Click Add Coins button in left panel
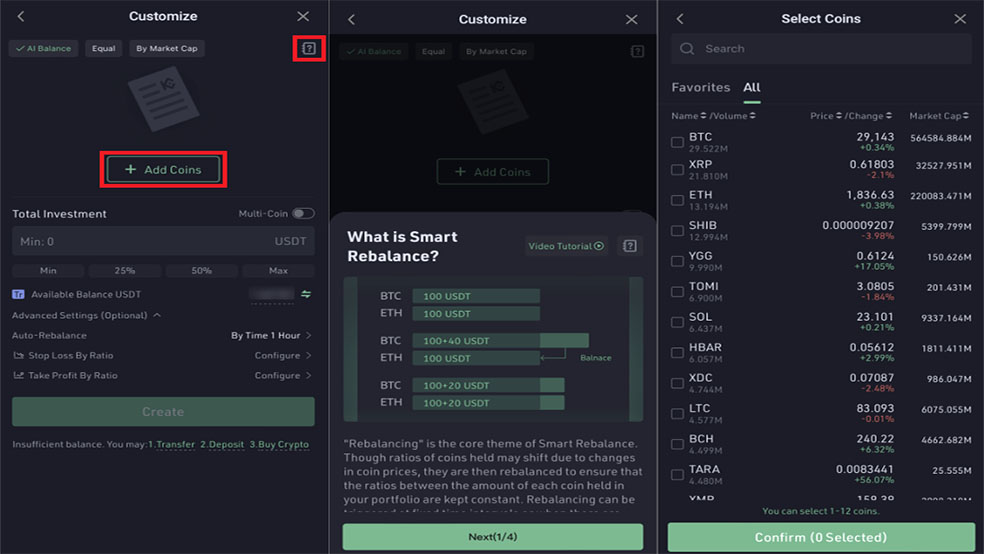Image resolution: width=984 pixels, height=554 pixels. point(163,169)
